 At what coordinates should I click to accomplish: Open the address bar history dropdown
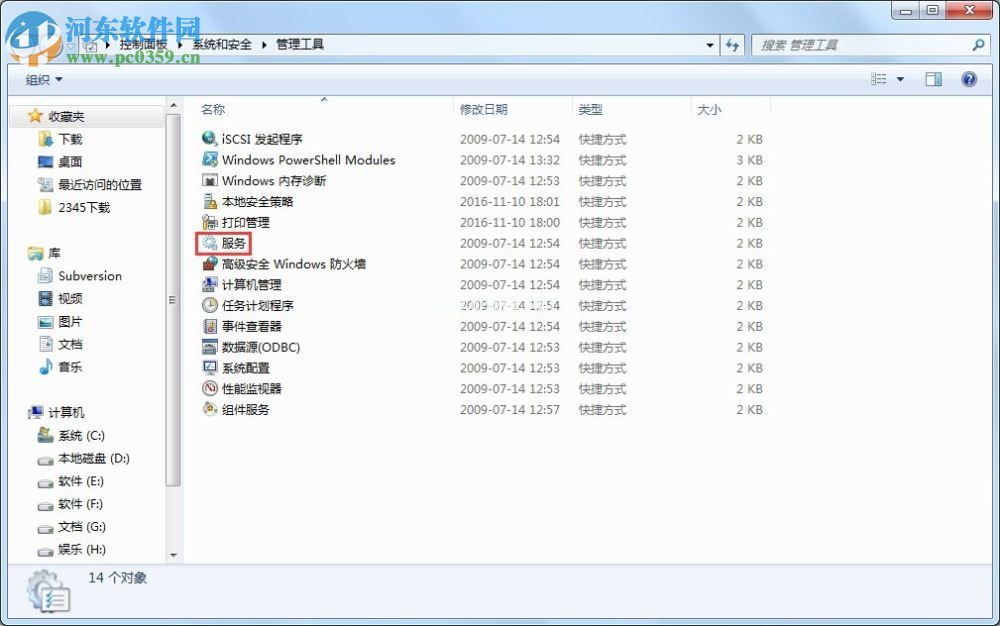709,45
